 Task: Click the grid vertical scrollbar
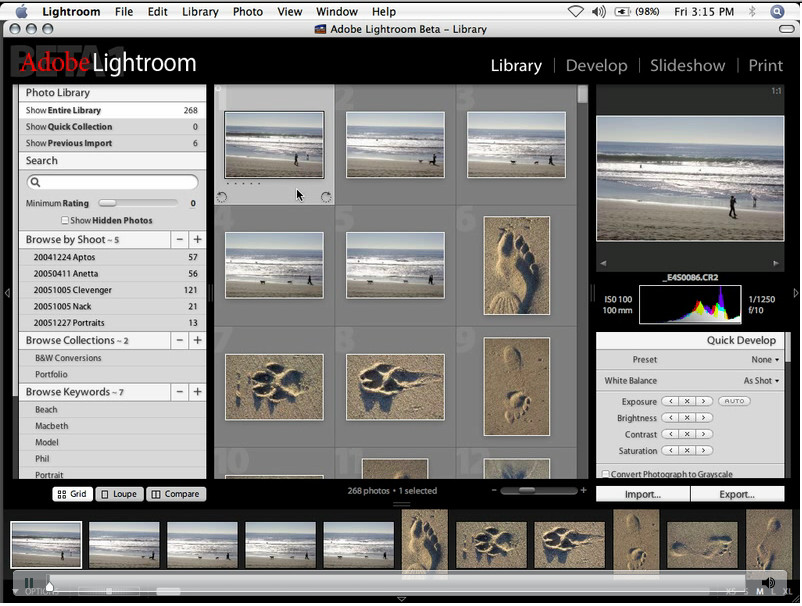coord(582,281)
